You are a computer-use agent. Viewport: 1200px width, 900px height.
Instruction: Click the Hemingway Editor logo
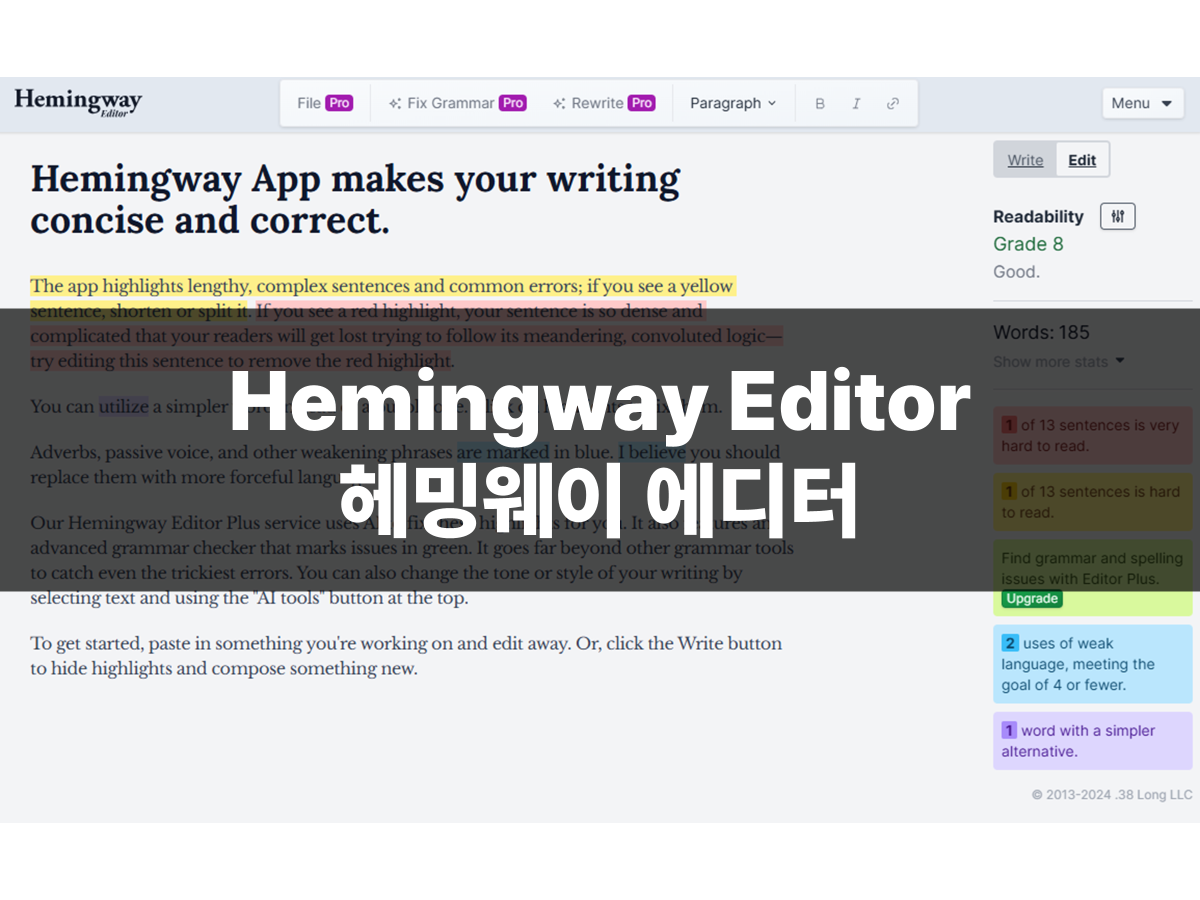coord(78,102)
